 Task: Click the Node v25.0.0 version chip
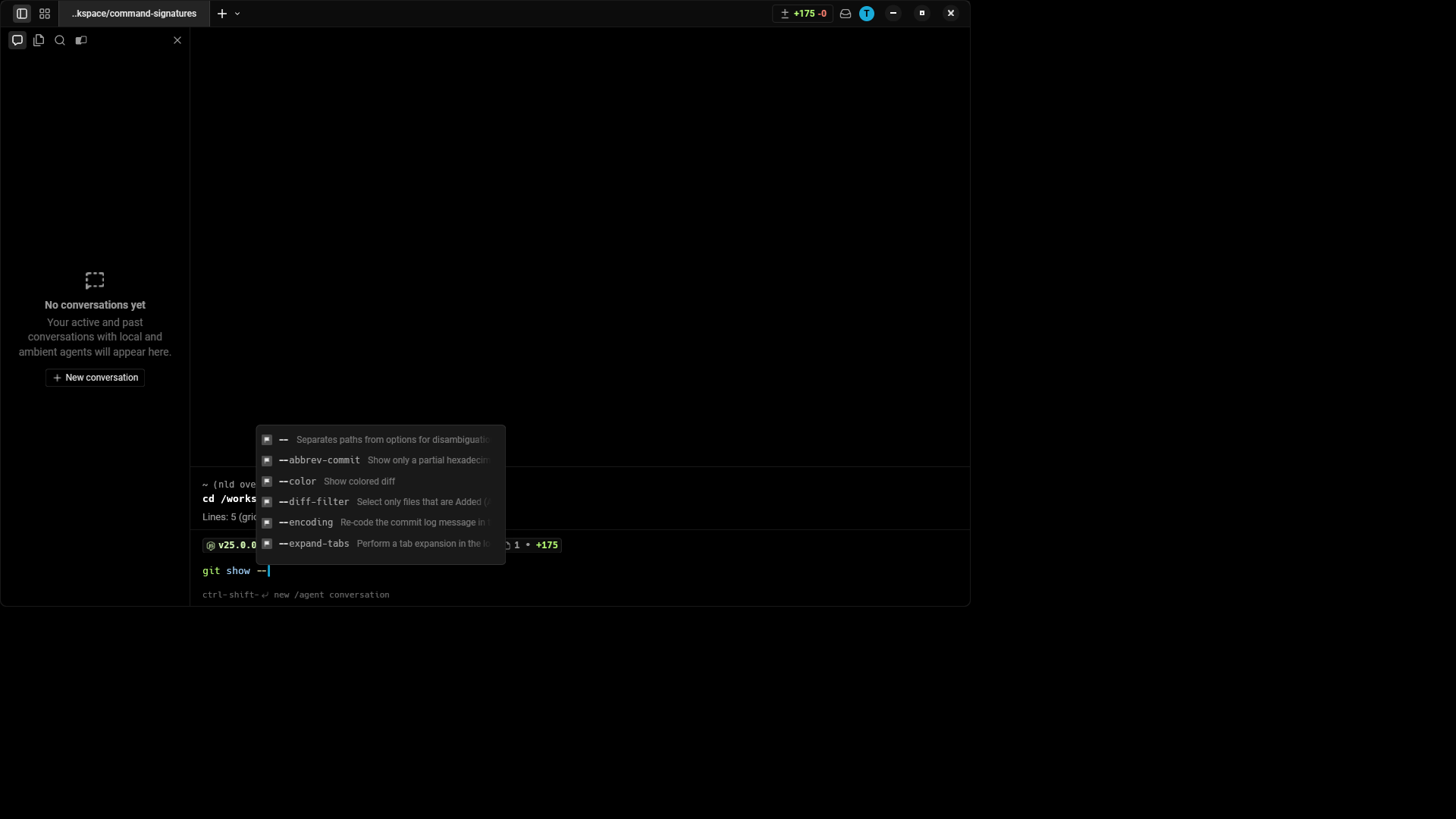click(231, 545)
